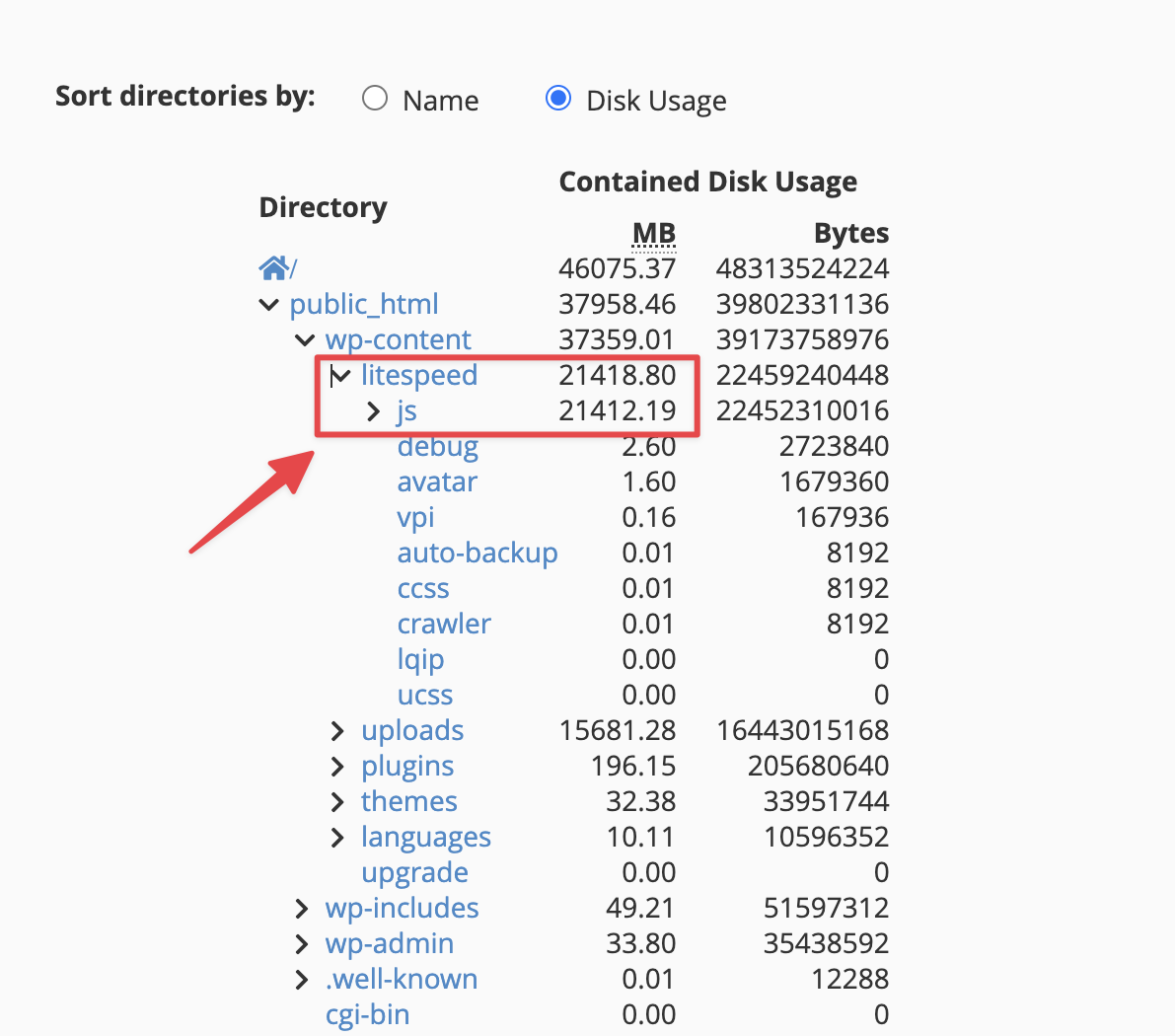This screenshot has width=1175, height=1036.
Task: Open the cgi-bin directory link
Action: coord(367,1014)
